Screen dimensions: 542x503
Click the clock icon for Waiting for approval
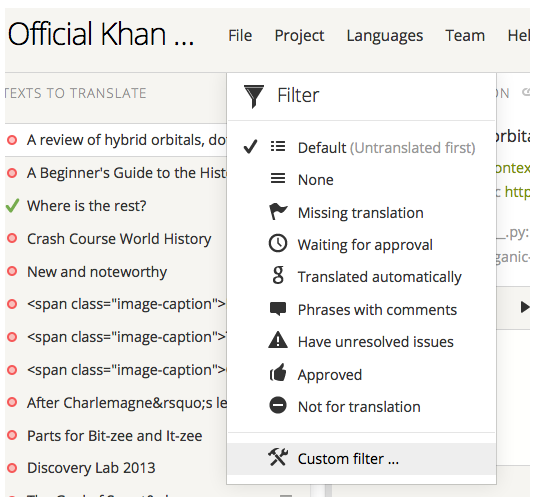coord(278,243)
